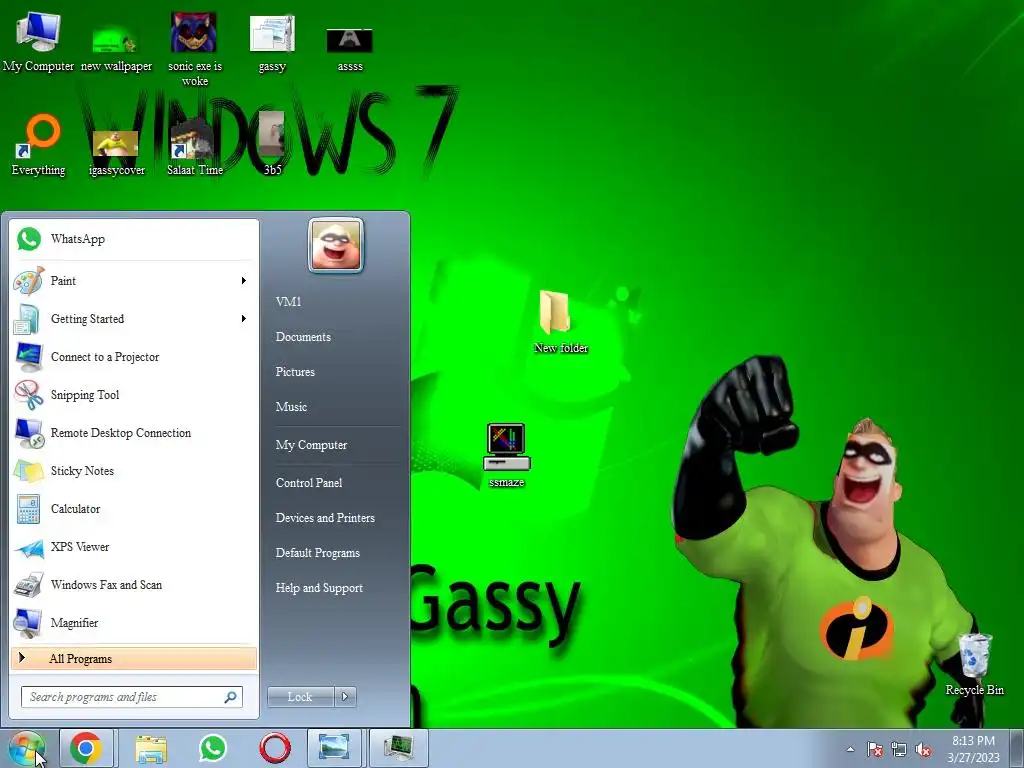This screenshot has width=1024, height=768.
Task: Click the muted volume tray icon
Action: point(923,749)
